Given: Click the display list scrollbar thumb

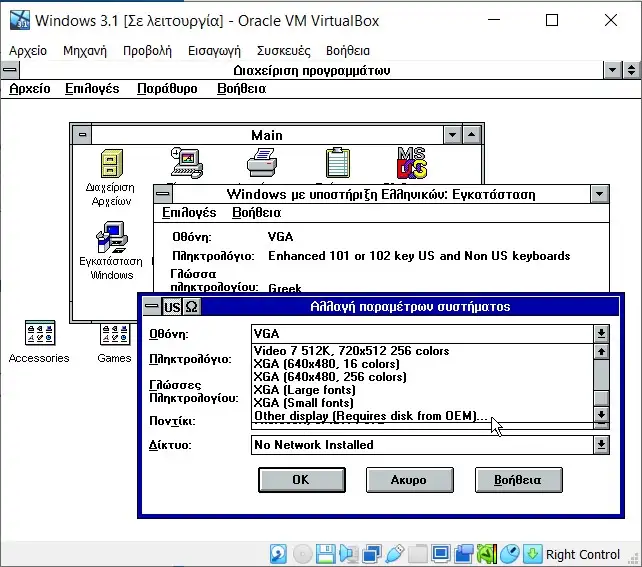Looking at the screenshot, I should click(601, 398).
